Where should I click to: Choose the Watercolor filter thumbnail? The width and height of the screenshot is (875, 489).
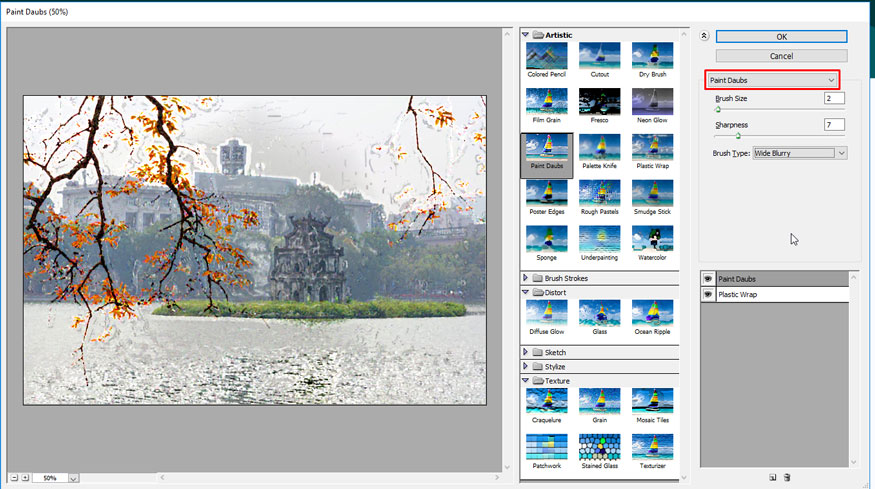pyautogui.click(x=651, y=240)
